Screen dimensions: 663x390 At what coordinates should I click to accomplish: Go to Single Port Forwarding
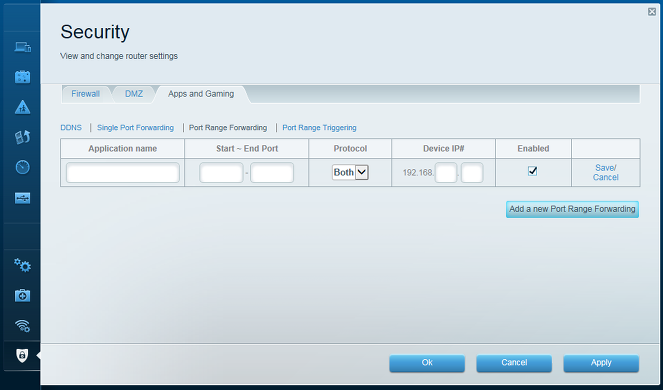[x=135, y=127]
